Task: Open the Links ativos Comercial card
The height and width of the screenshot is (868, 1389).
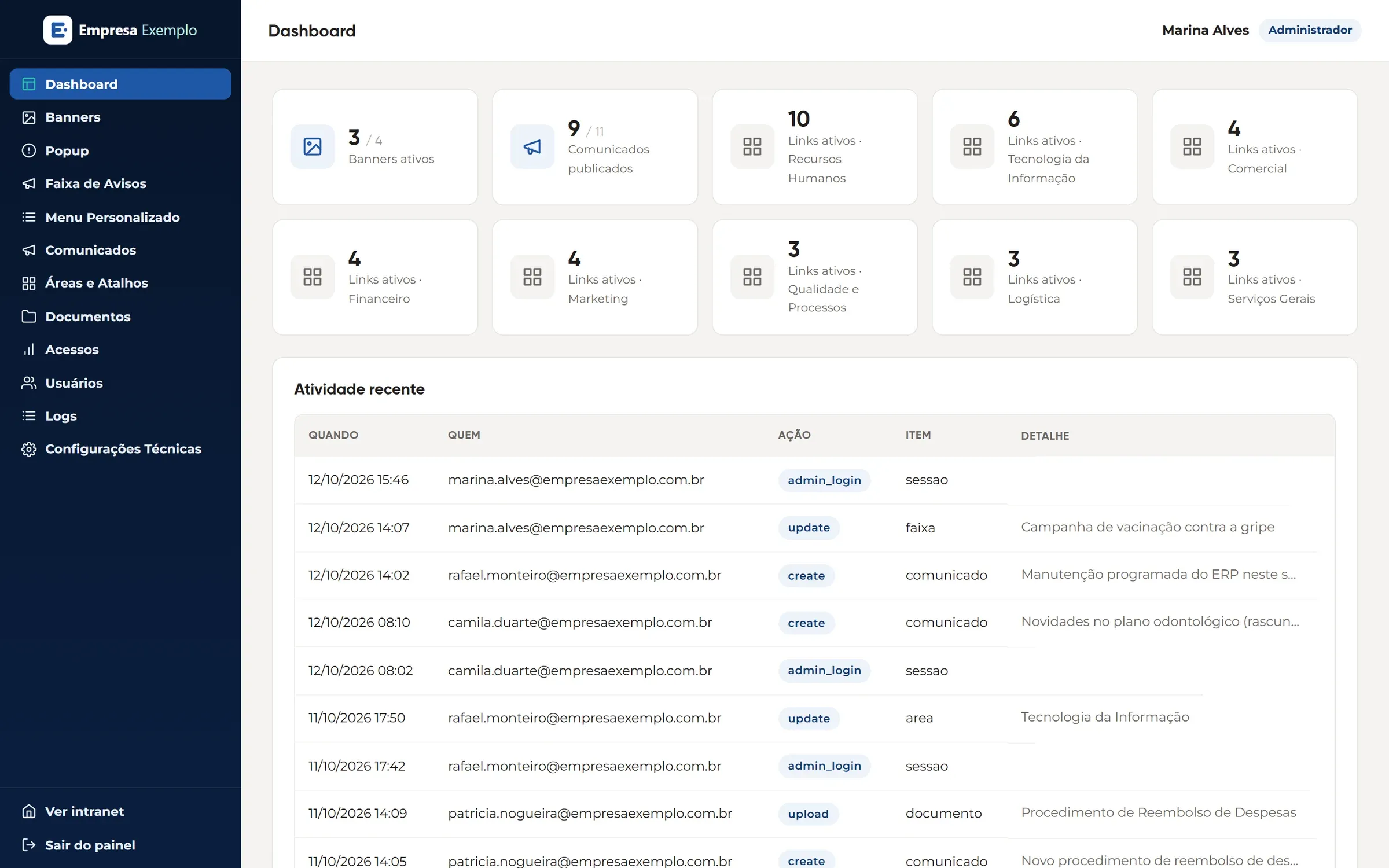Action: [1255, 147]
